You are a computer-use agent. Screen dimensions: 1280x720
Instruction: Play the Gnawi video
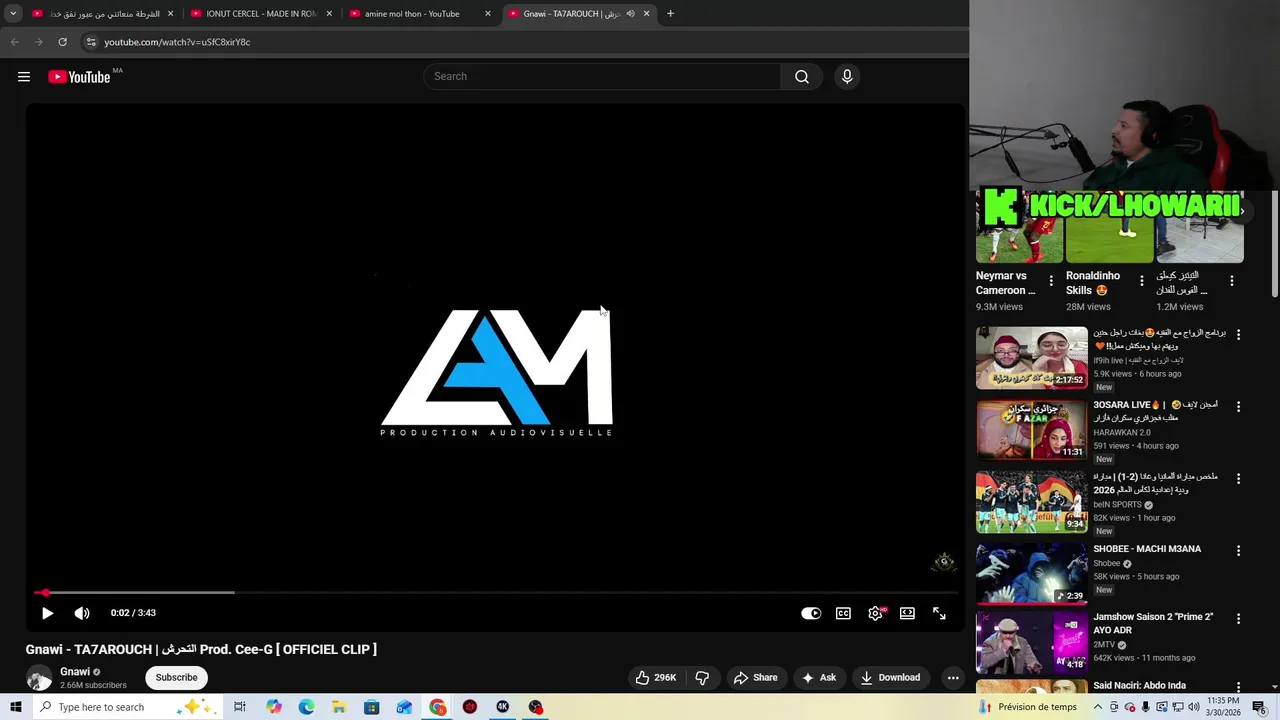click(x=47, y=613)
